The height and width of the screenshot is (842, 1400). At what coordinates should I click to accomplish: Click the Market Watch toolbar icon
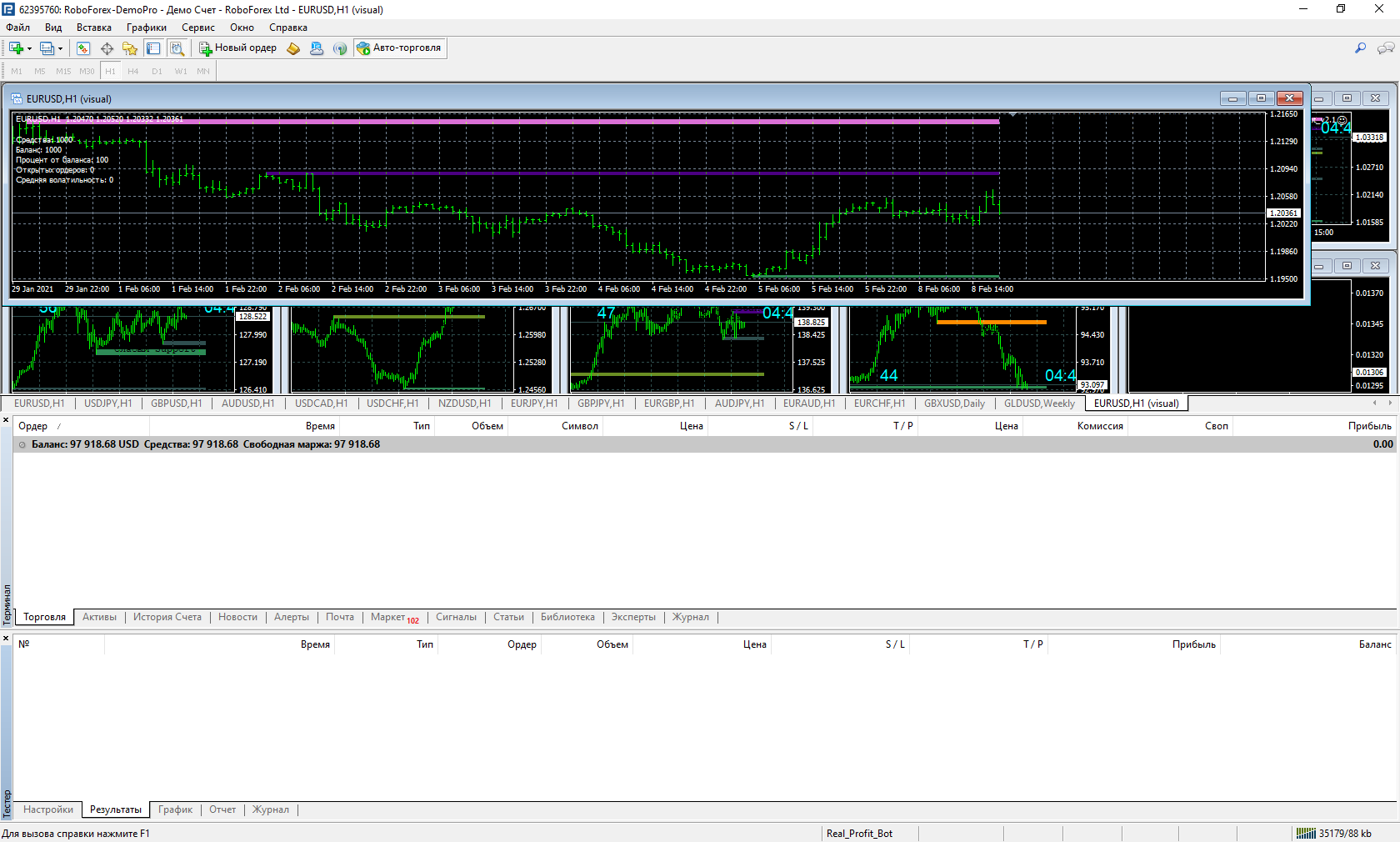pyautogui.click(x=83, y=48)
